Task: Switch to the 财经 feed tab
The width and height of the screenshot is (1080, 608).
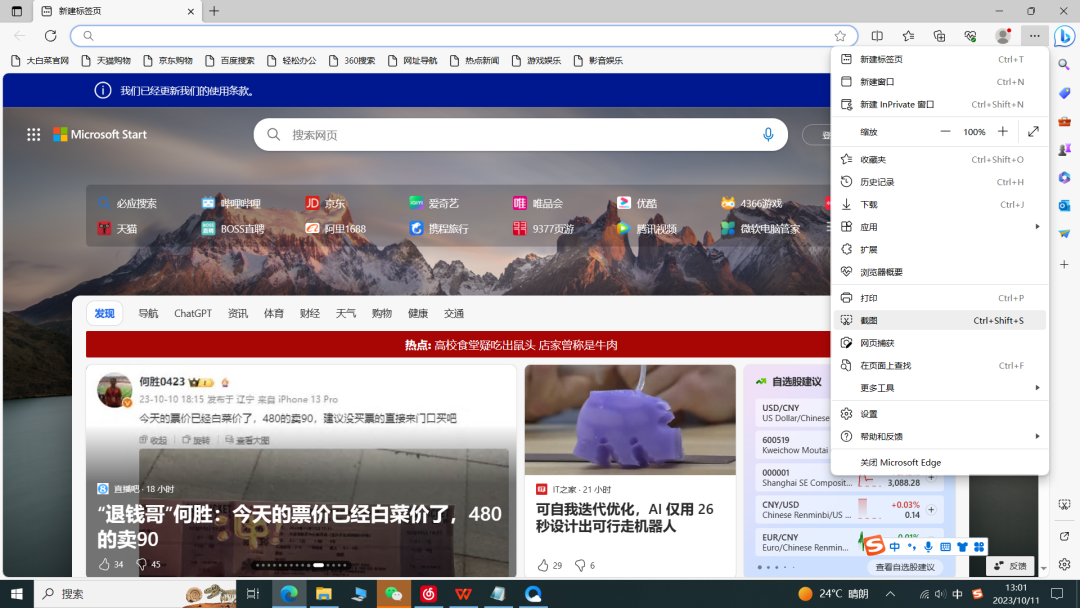Action: coord(309,313)
